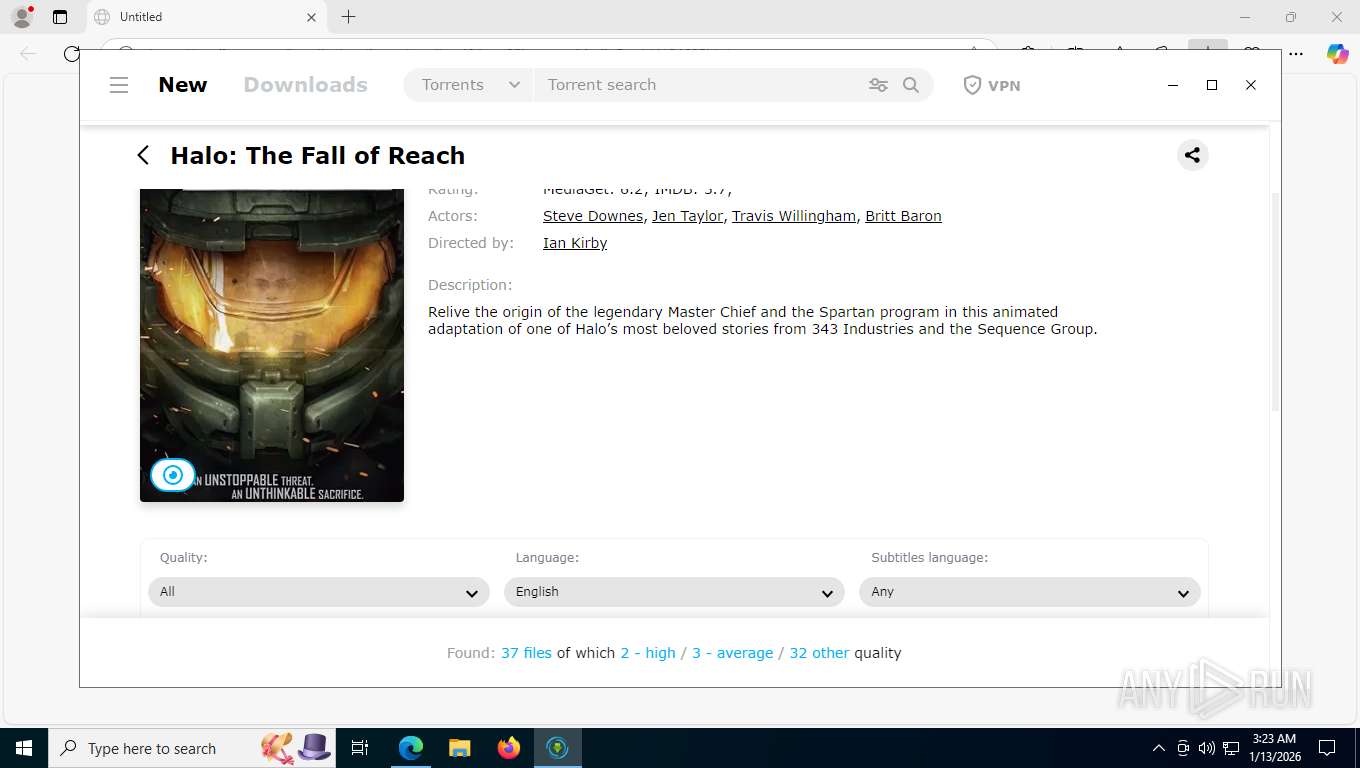
Task: Open Edge tab actions menu icon
Action: click(60, 17)
